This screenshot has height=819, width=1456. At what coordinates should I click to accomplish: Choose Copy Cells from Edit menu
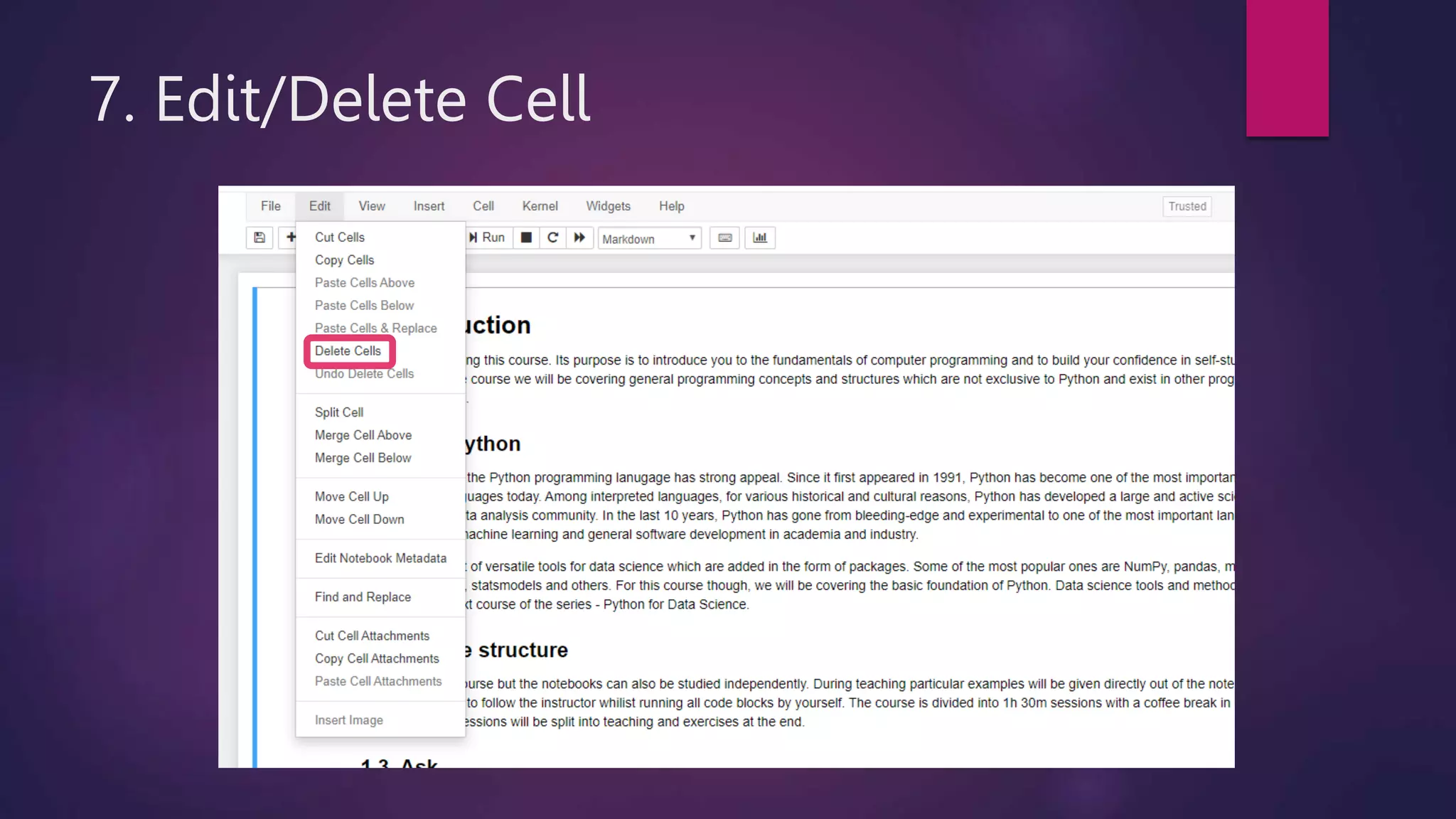[380, 260]
